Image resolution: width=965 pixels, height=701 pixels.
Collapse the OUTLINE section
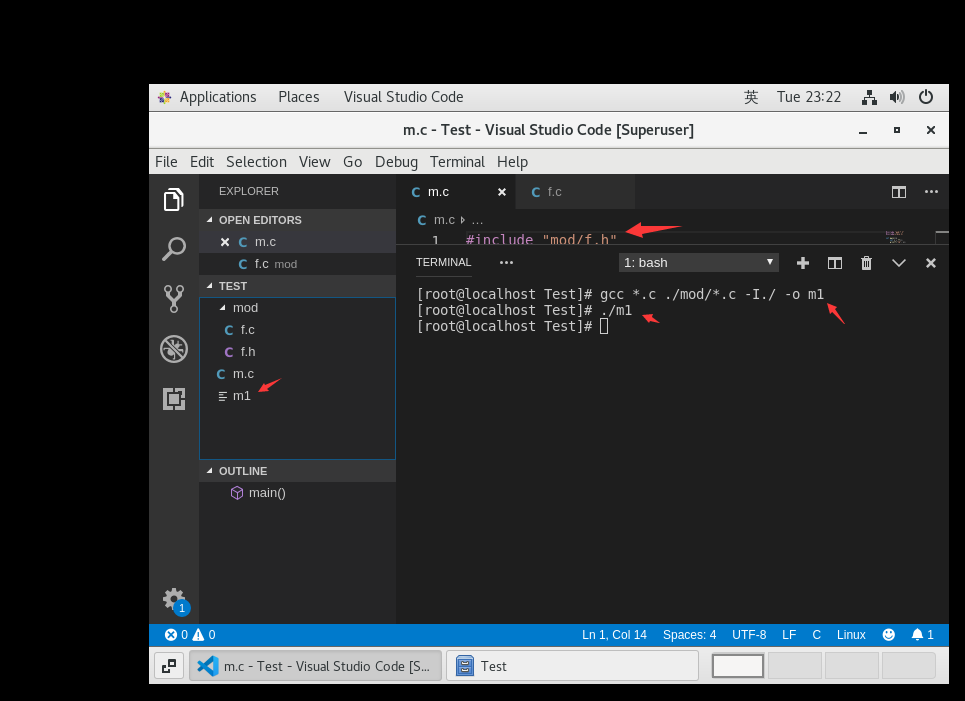point(210,470)
